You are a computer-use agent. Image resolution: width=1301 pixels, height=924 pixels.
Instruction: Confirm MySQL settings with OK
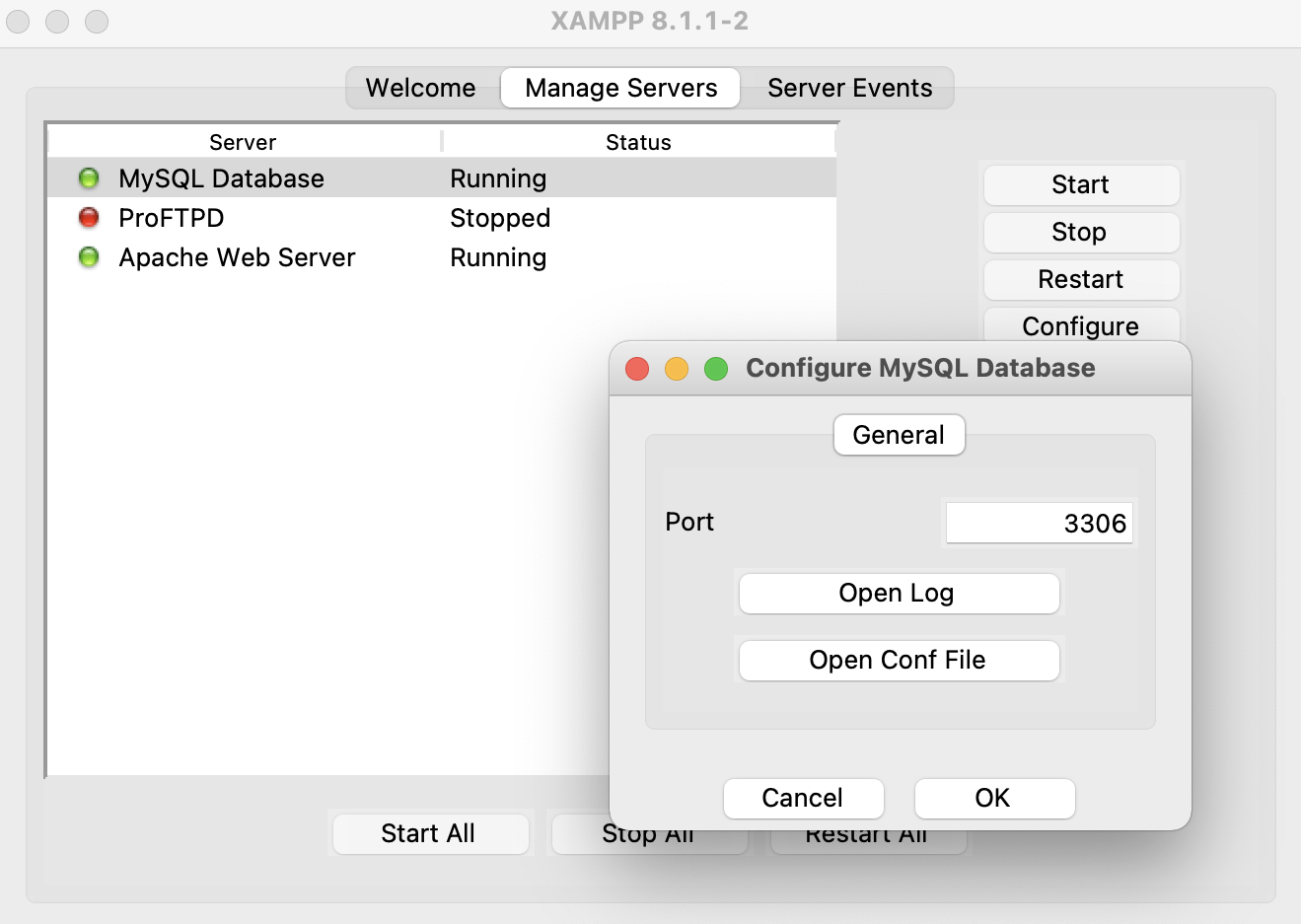click(994, 799)
